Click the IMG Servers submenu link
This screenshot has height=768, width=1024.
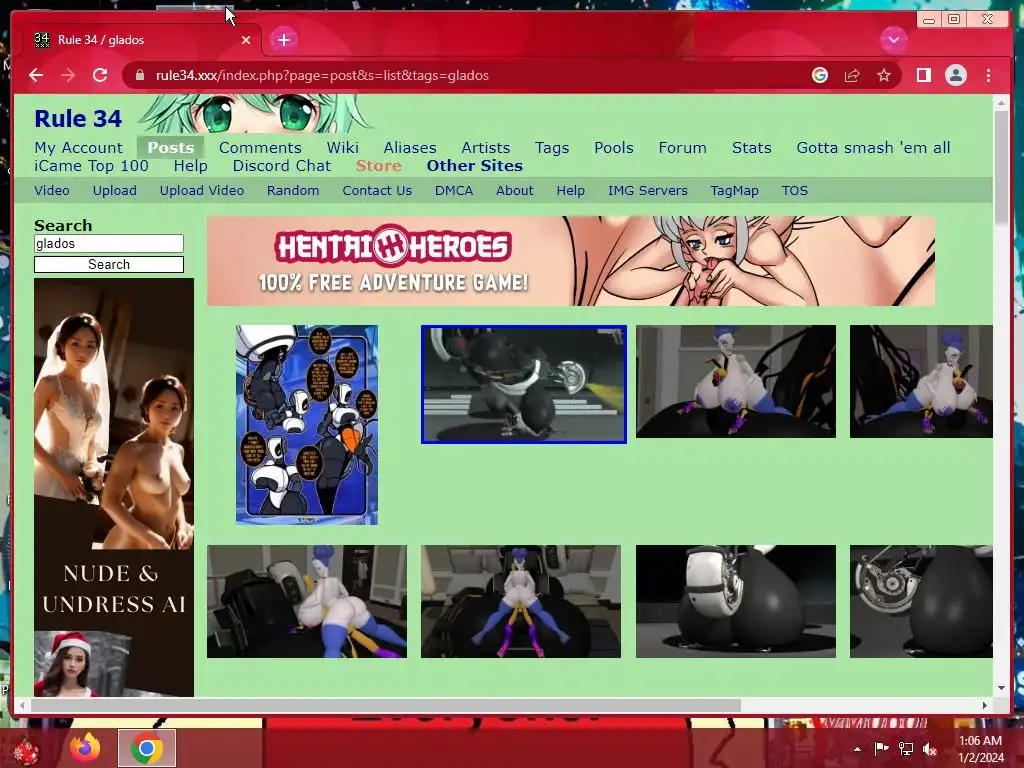(x=648, y=191)
